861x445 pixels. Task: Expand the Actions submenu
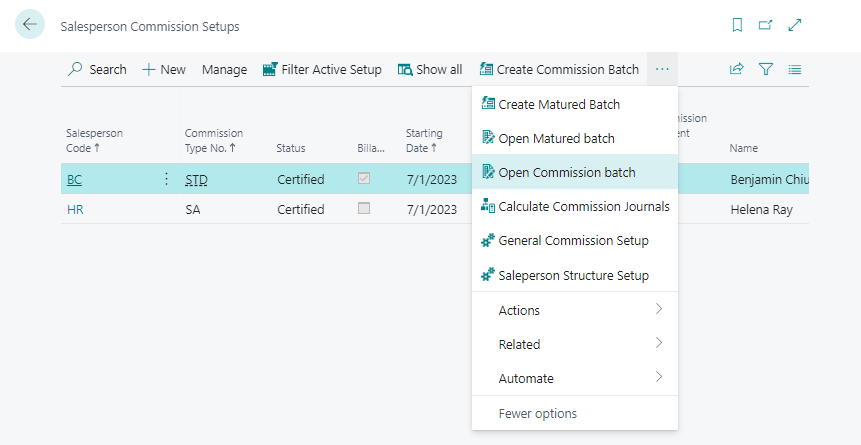574,310
